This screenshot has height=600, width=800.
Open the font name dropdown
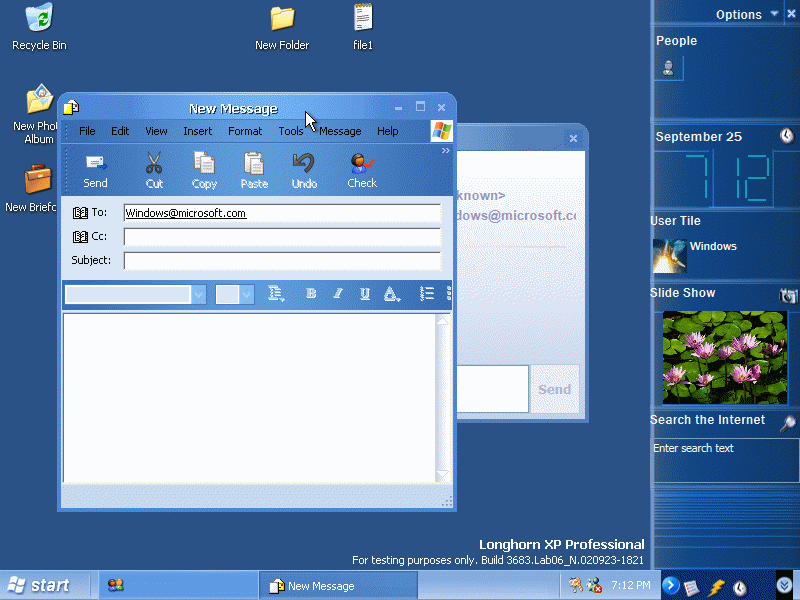point(199,294)
